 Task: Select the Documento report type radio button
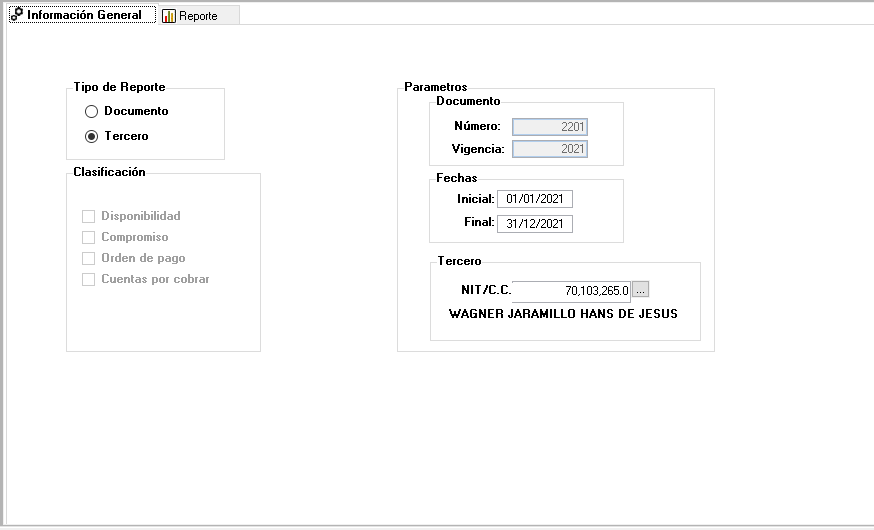92,112
